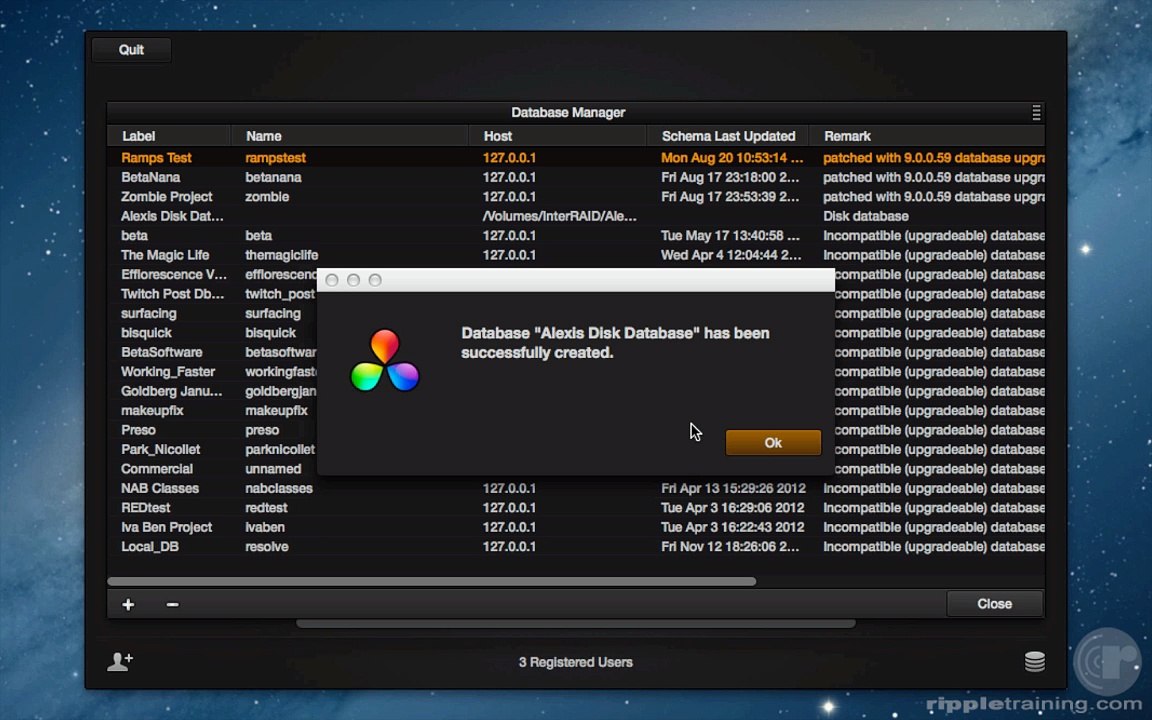This screenshot has height=720, width=1152.
Task: Click the Fri Apr 13 15:29:26 2012 cell
Action: [x=733, y=489]
